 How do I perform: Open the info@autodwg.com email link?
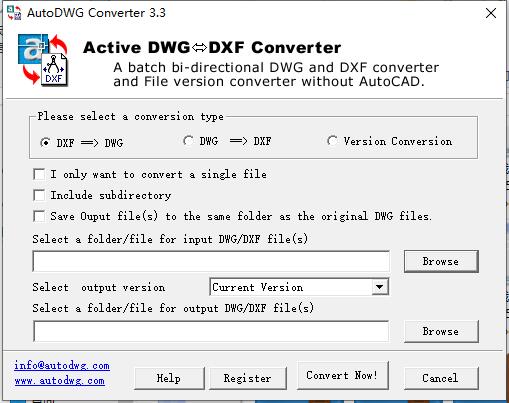(x=62, y=366)
